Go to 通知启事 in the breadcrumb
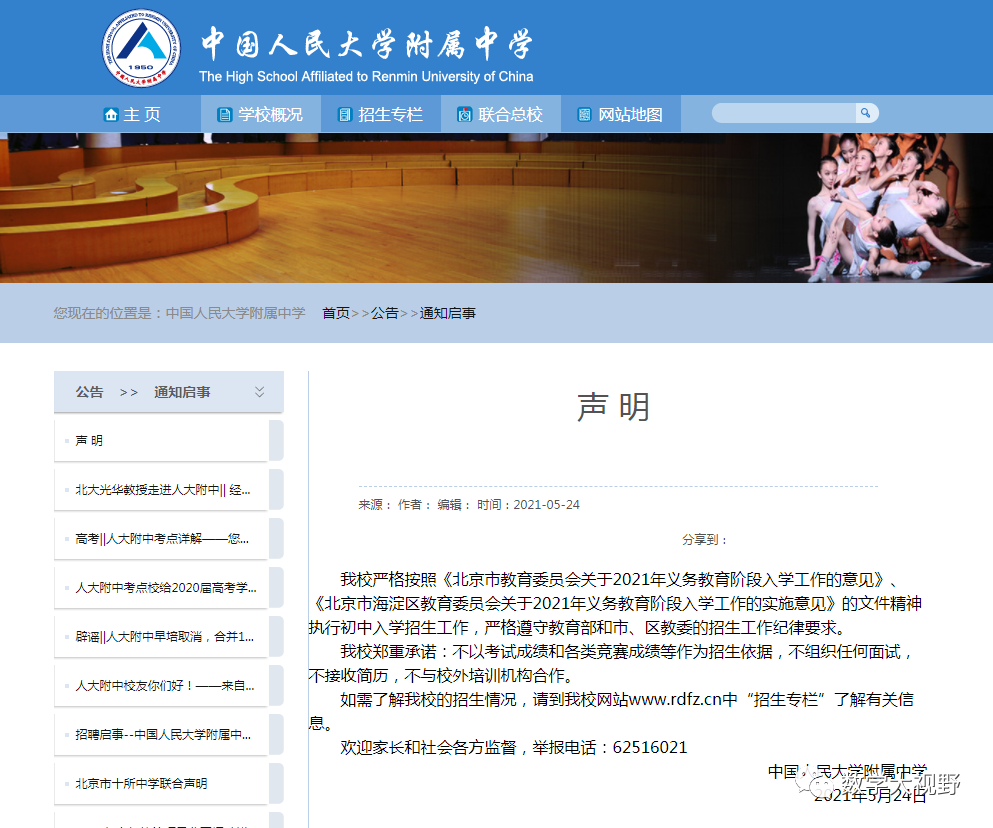The height and width of the screenshot is (828, 993). (447, 313)
